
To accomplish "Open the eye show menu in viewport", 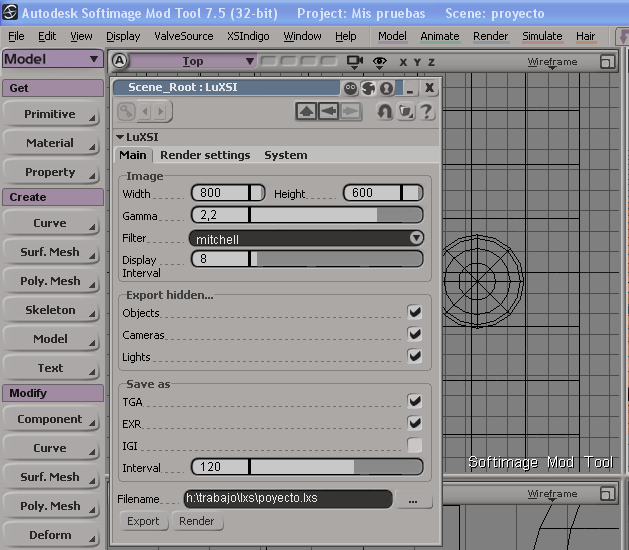I will 379,62.
